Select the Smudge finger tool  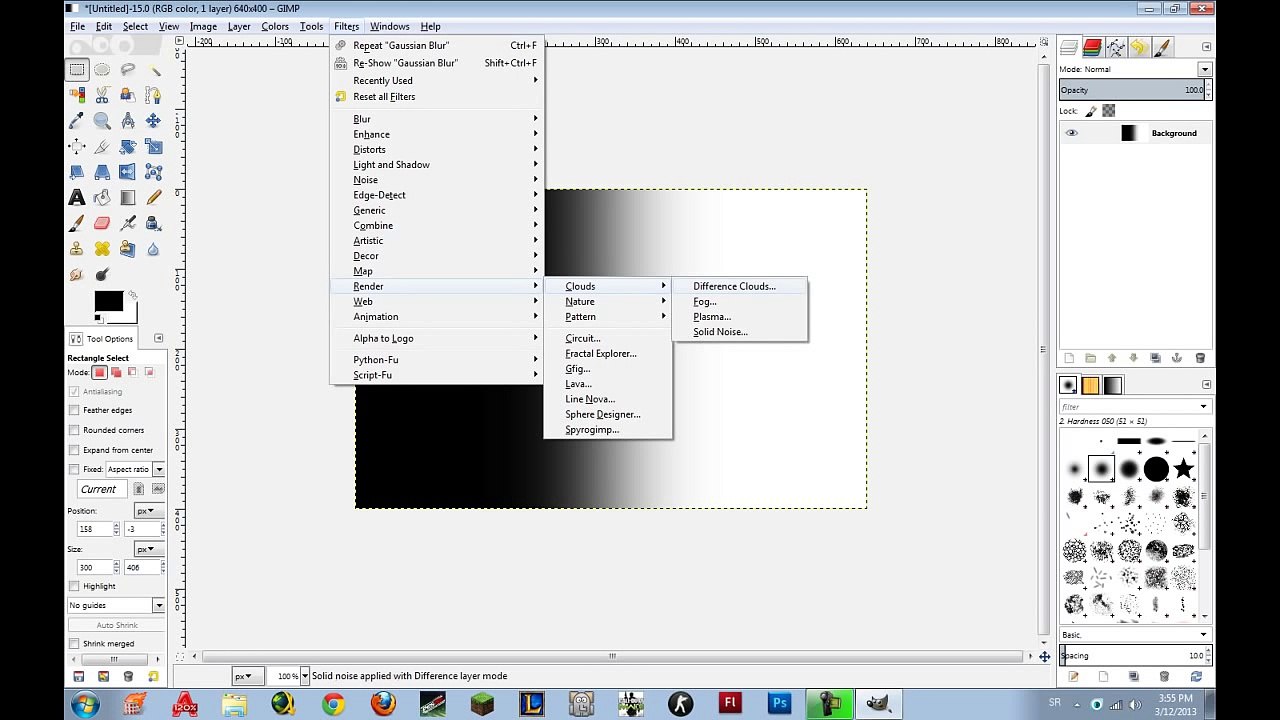click(x=76, y=275)
